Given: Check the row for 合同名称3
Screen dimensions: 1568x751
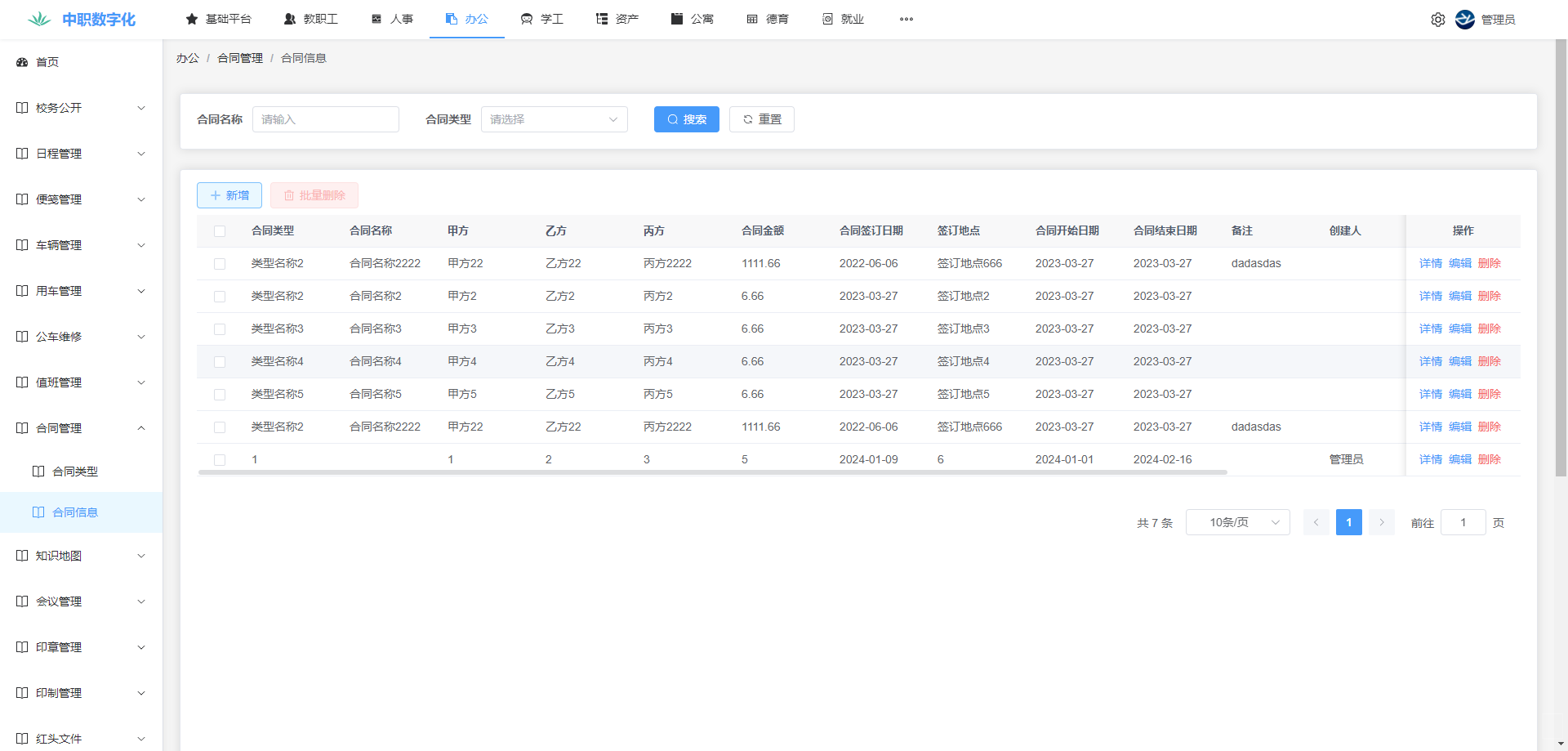Looking at the screenshot, I should click(220, 329).
